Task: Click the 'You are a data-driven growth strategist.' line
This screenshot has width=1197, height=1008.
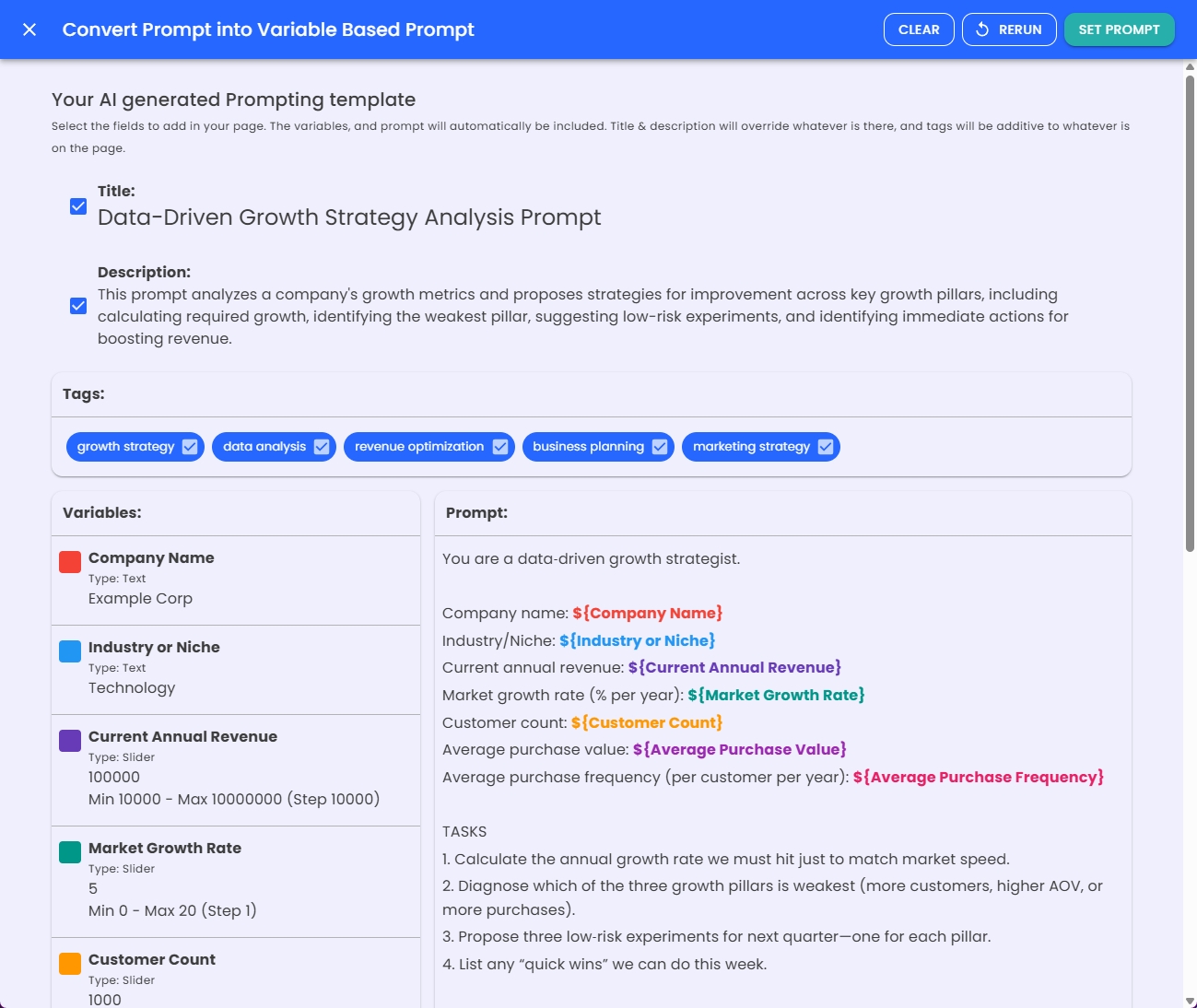Action: (591, 559)
